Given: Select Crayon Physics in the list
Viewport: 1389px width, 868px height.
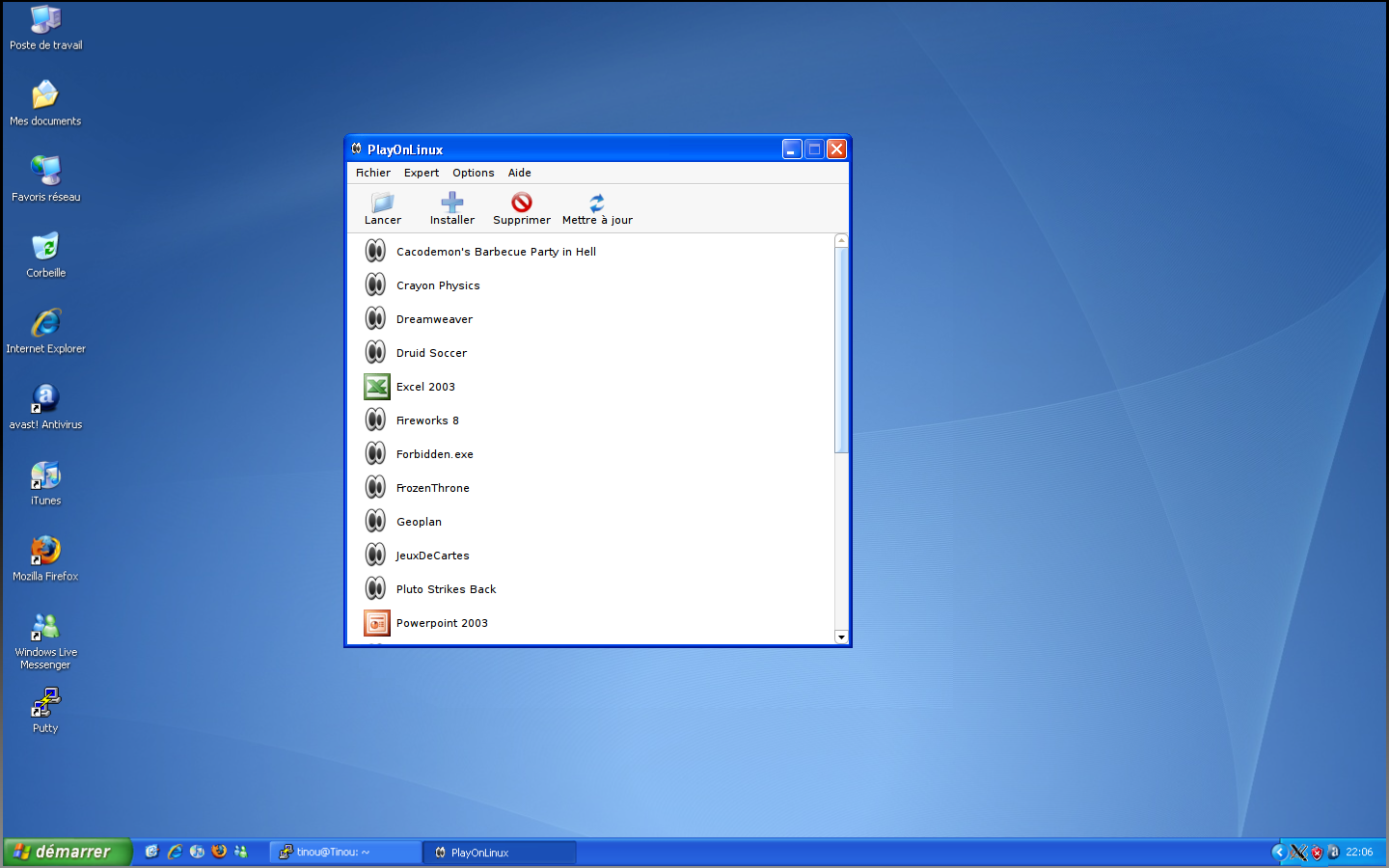Looking at the screenshot, I should click(x=438, y=285).
